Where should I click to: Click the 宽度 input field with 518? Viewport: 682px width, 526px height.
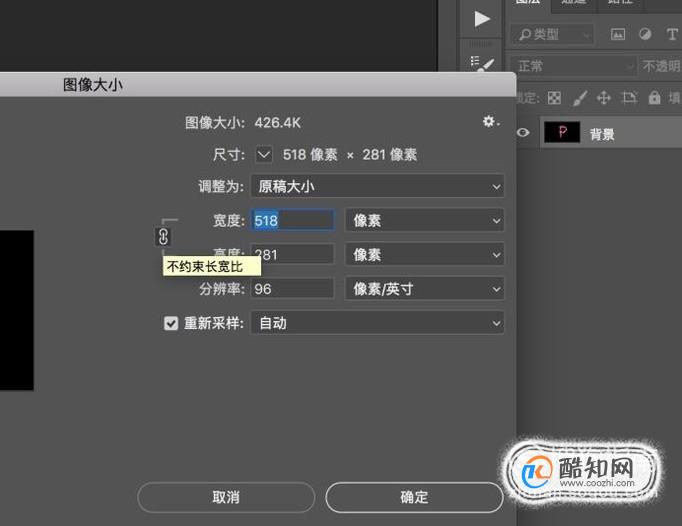[x=293, y=220]
